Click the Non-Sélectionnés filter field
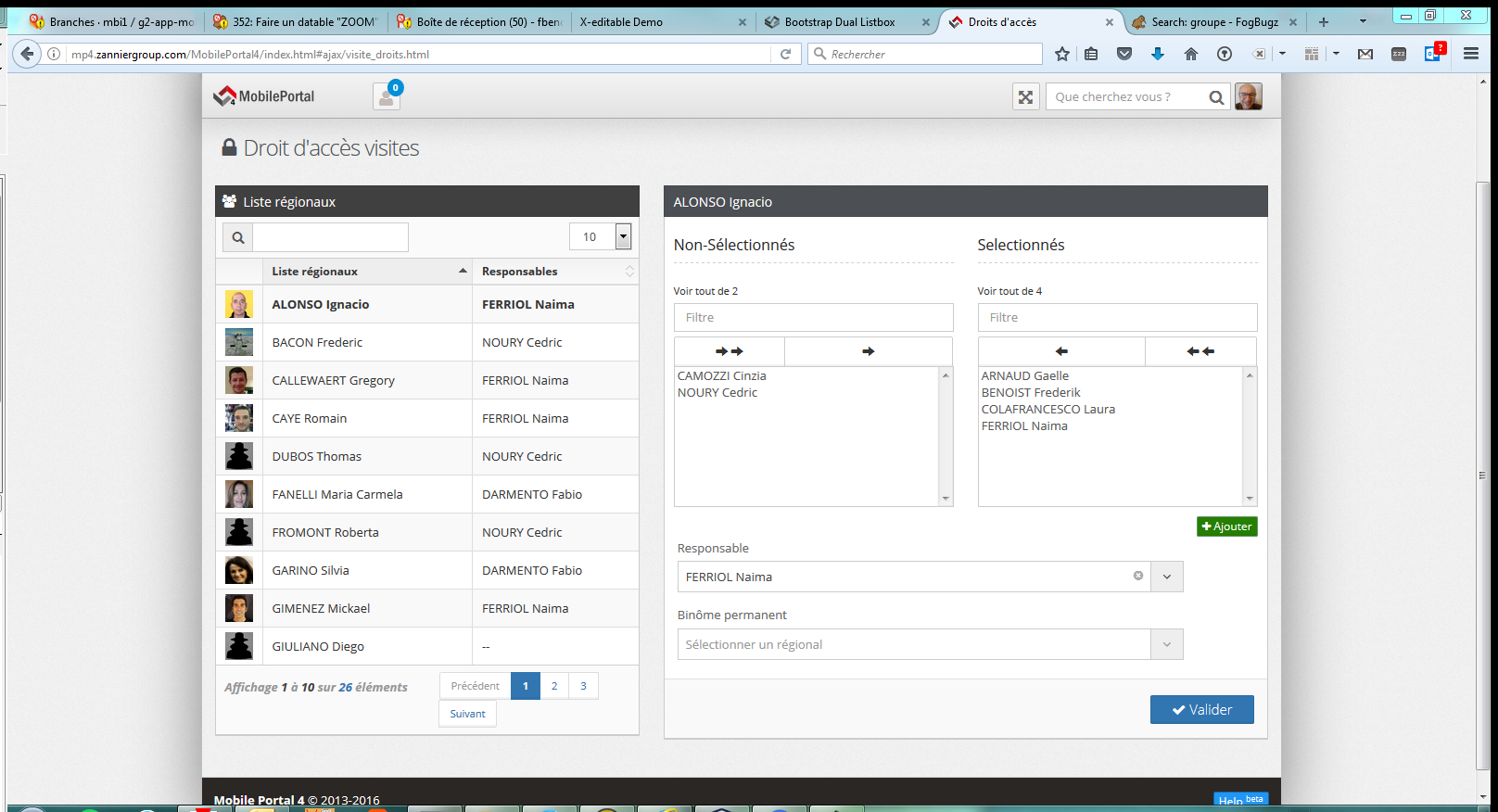1498x812 pixels. coord(813,317)
